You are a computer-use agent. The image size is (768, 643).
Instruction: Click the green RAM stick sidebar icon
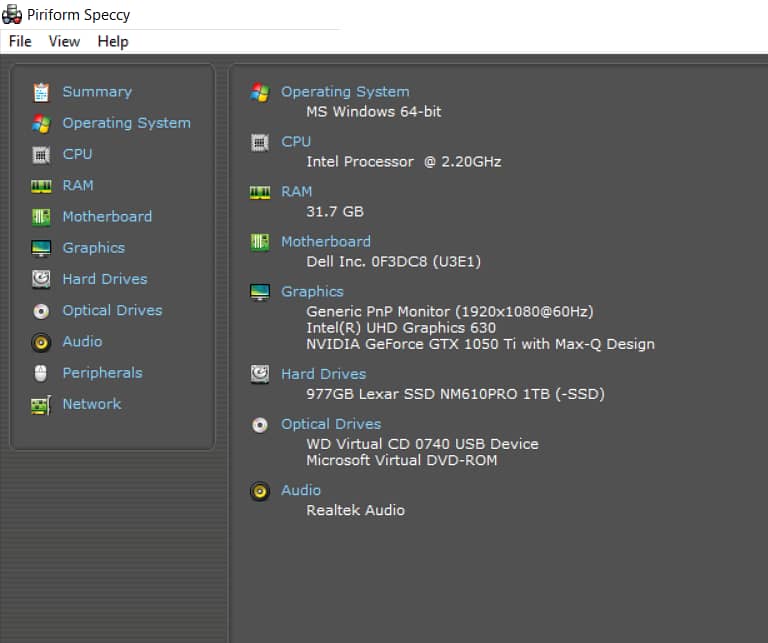point(41,186)
